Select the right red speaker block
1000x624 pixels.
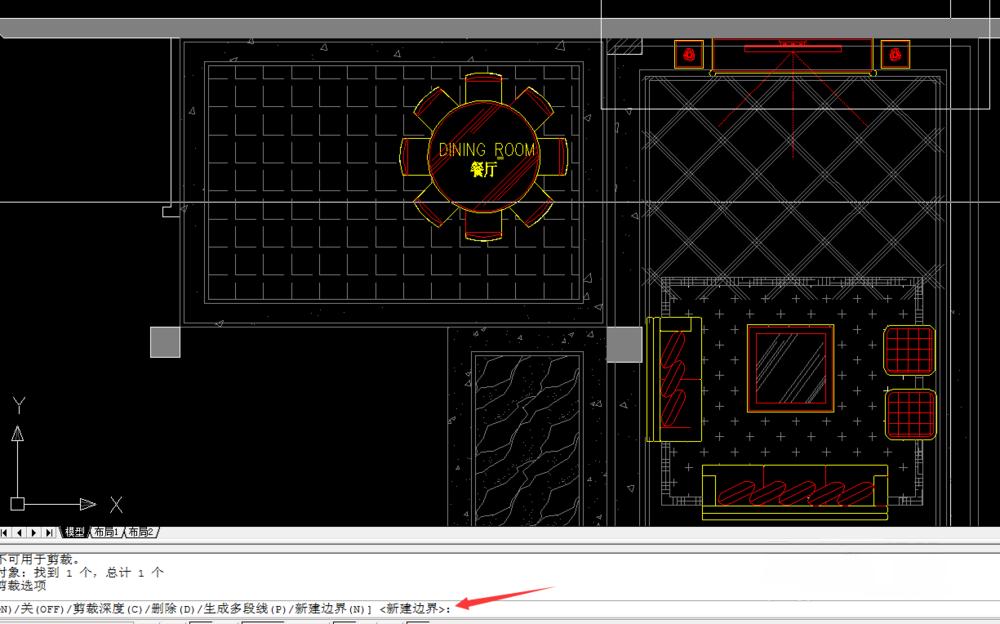[x=895, y=54]
